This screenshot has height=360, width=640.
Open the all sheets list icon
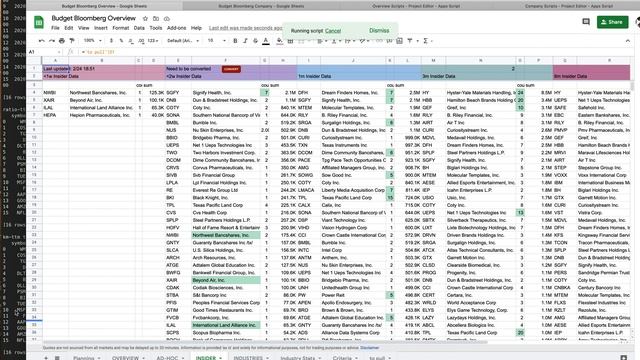point(57,358)
